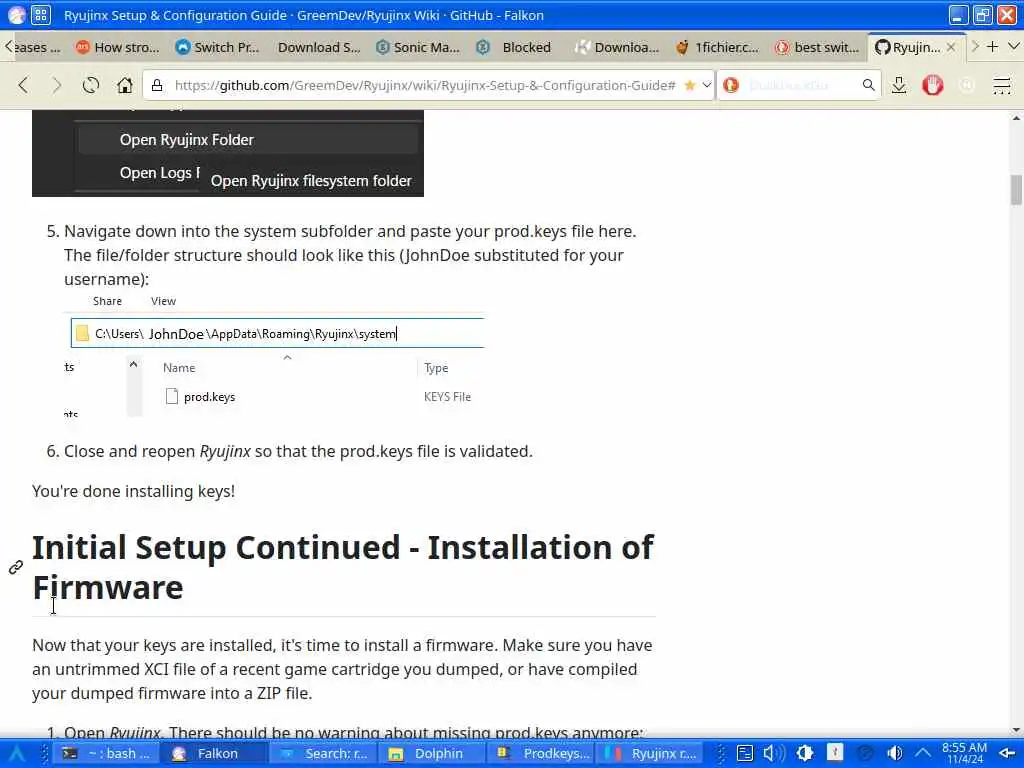Click the audio tray icon beside the hidden-icons arrow
1024x768 pixels.
tap(895, 754)
